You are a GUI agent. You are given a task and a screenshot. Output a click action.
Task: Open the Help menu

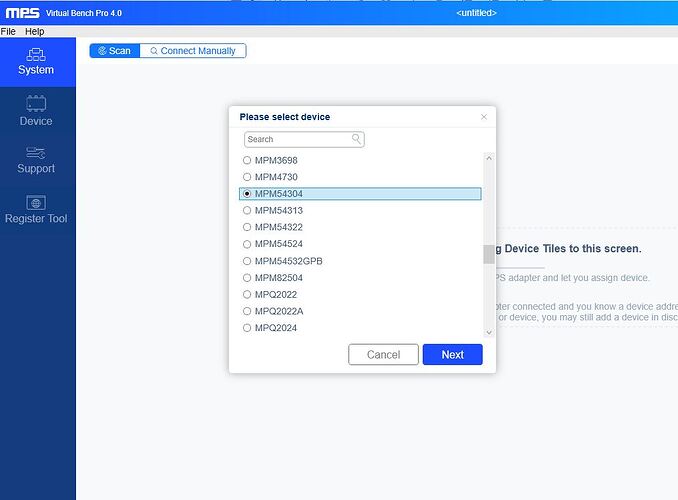point(34,32)
